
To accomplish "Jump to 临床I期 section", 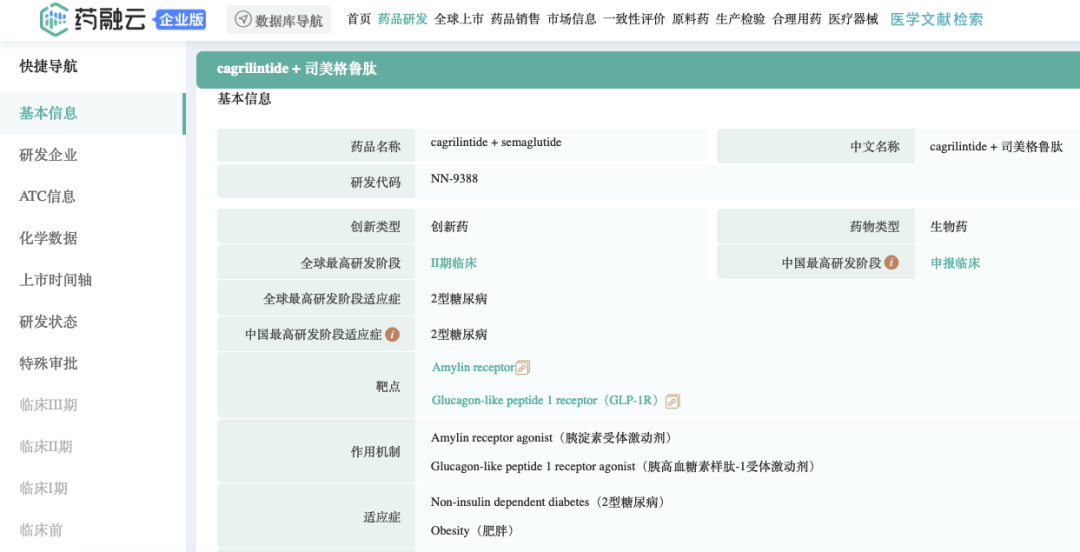I will (x=43, y=489).
